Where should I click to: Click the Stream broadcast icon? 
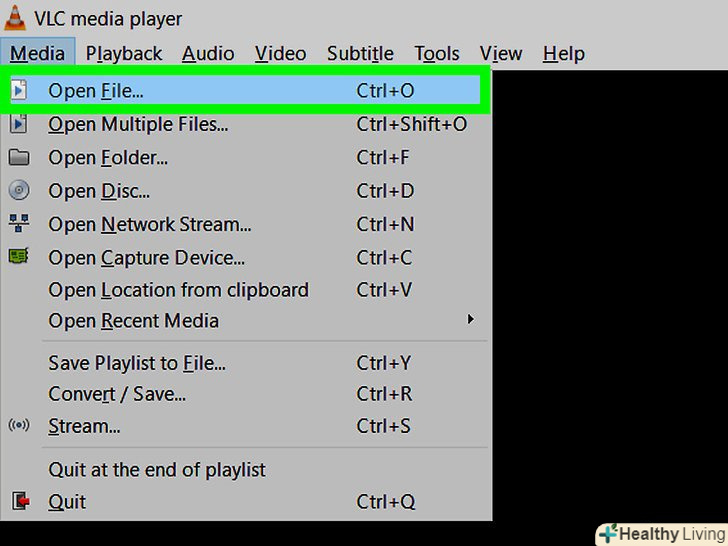(x=19, y=426)
